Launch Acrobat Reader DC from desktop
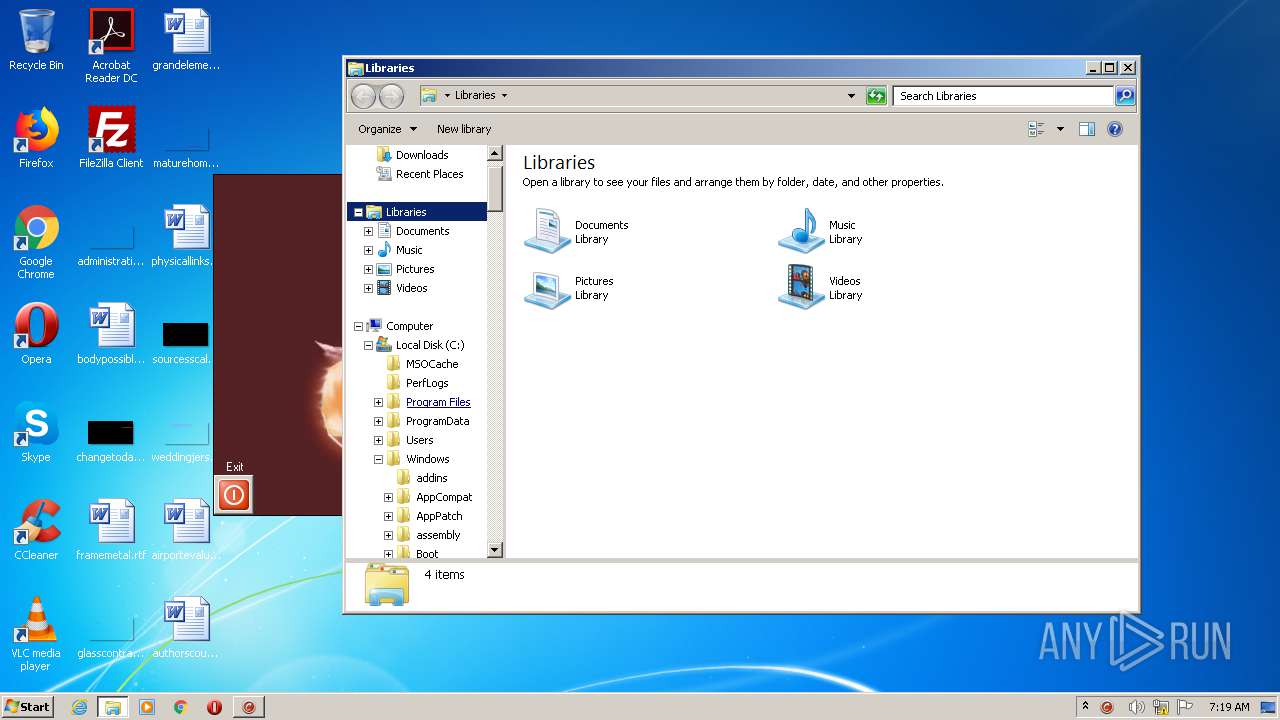The width and height of the screenshot is (1280, 720). [111, 45]
